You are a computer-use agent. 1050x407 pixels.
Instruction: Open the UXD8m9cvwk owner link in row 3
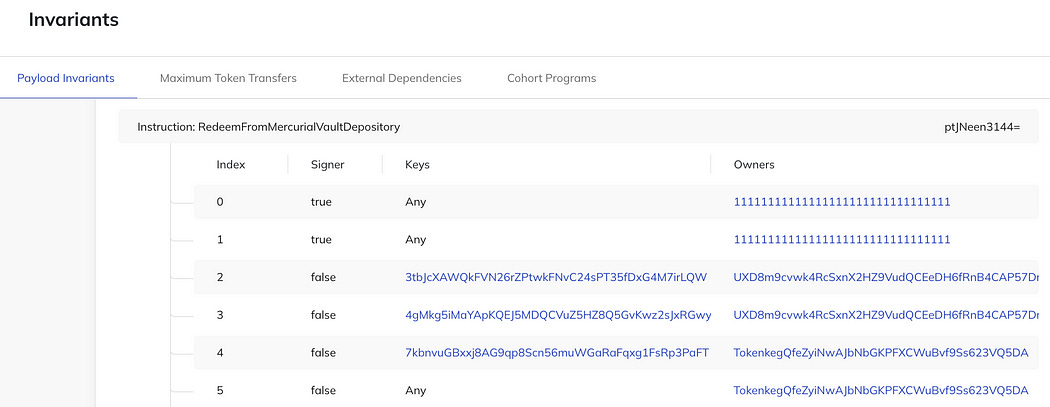[887, 315]
